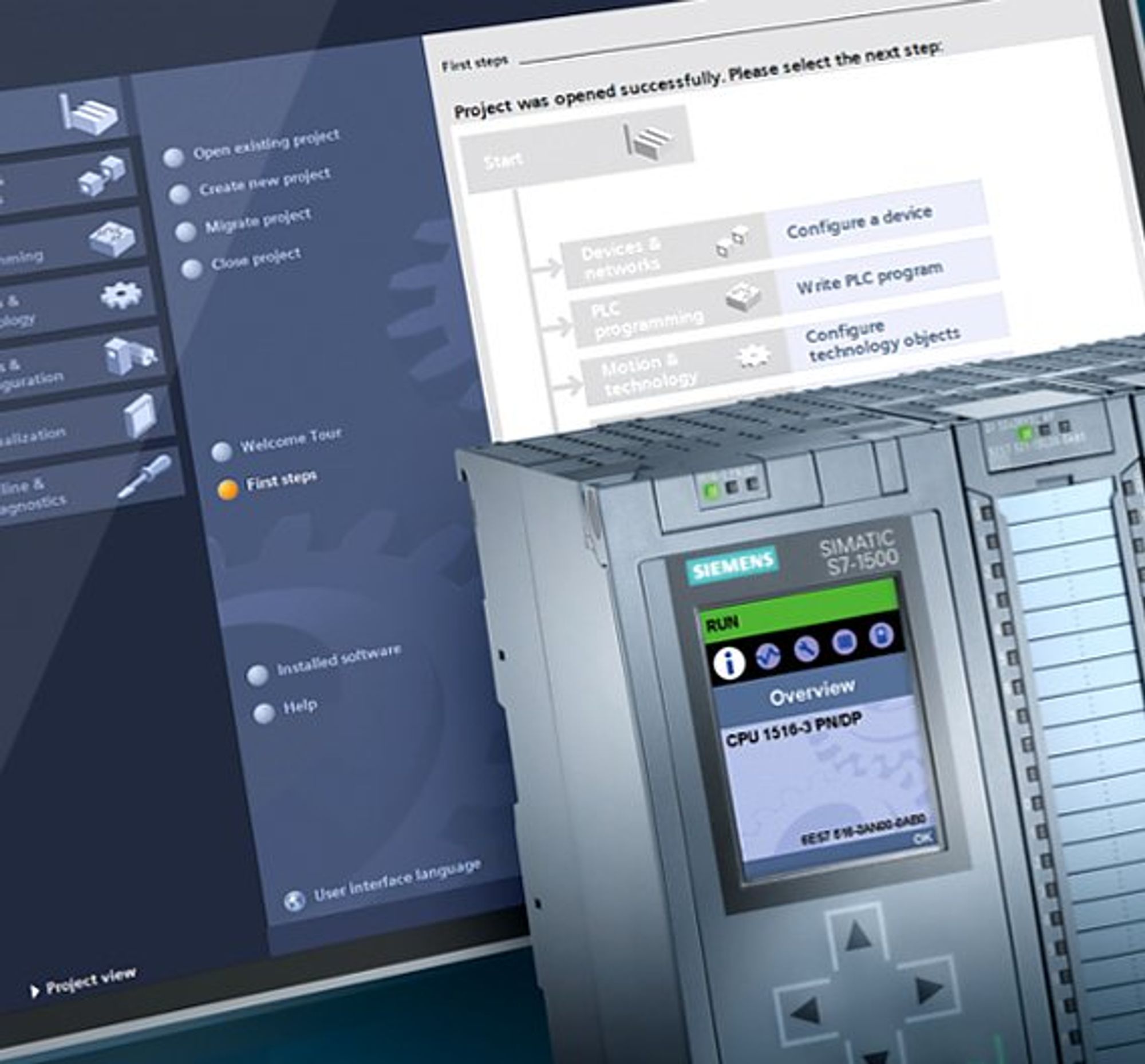
Task: Click the gear icon in First steps flow
Action: pos(752,357)
